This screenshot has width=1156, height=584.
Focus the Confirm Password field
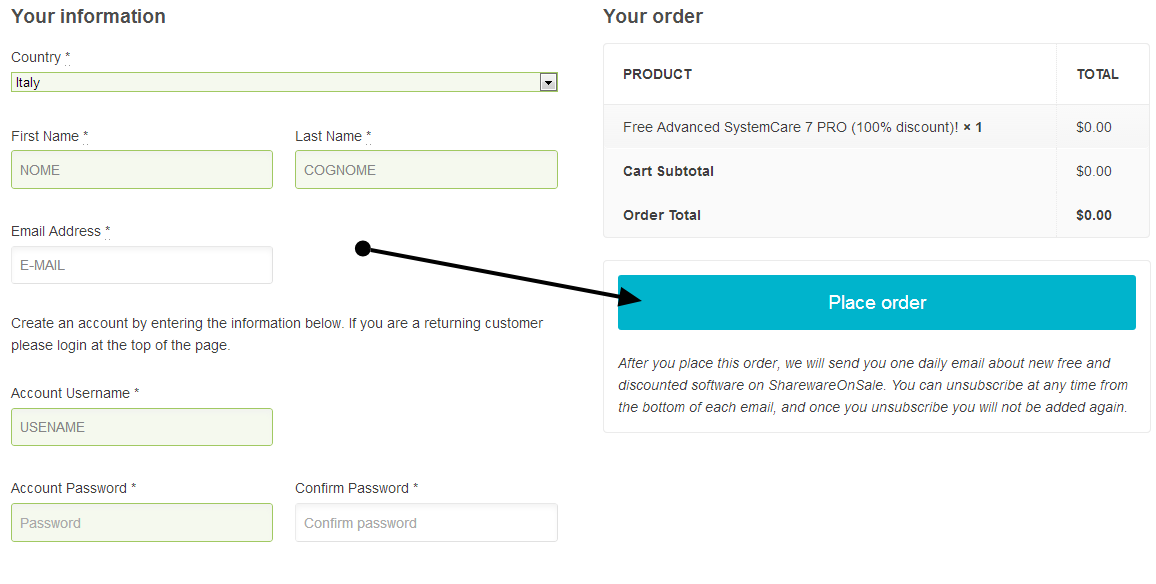pos(426,523)
